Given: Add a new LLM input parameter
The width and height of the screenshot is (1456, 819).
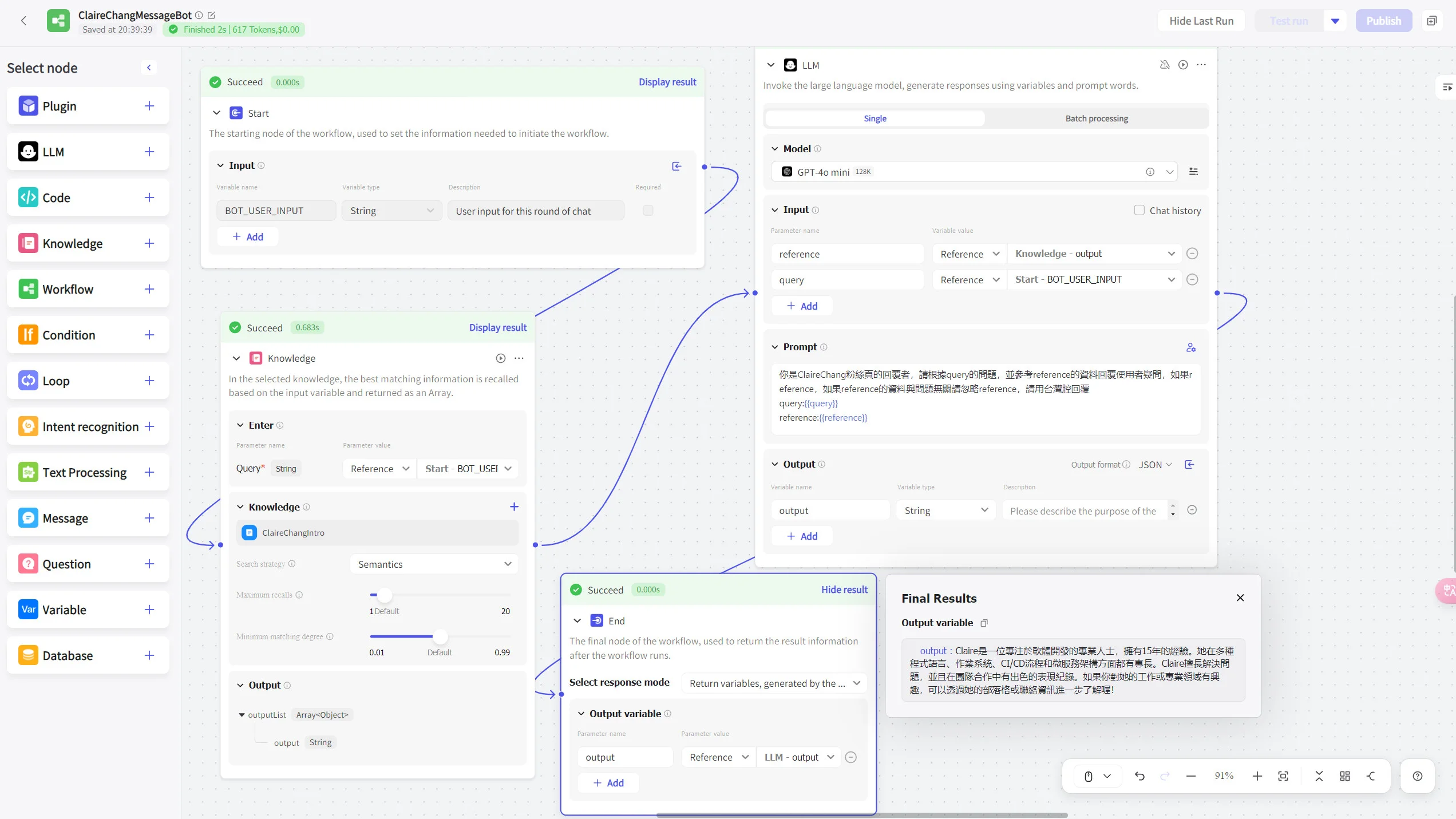Looking at the screenshot, I should 802,306.
